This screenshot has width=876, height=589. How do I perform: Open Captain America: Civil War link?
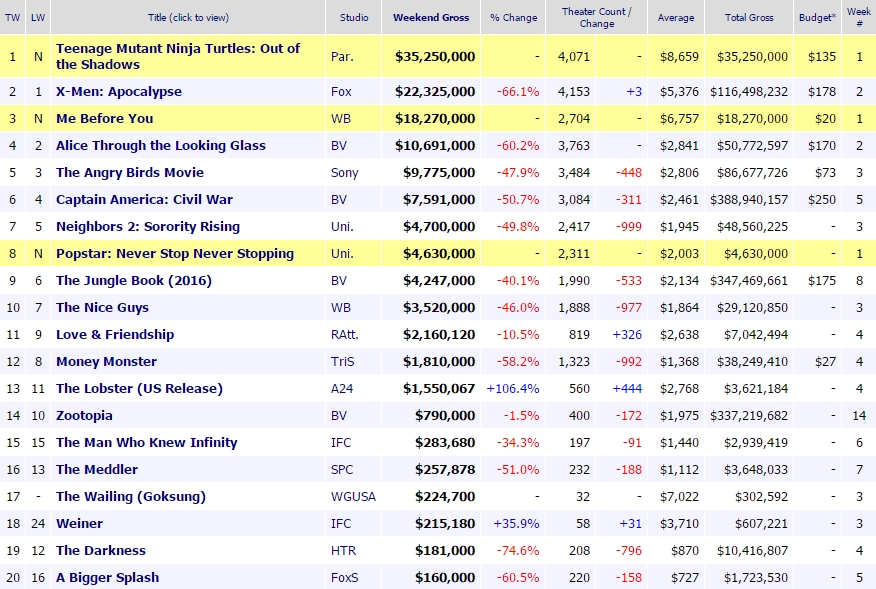pos(144,200)
